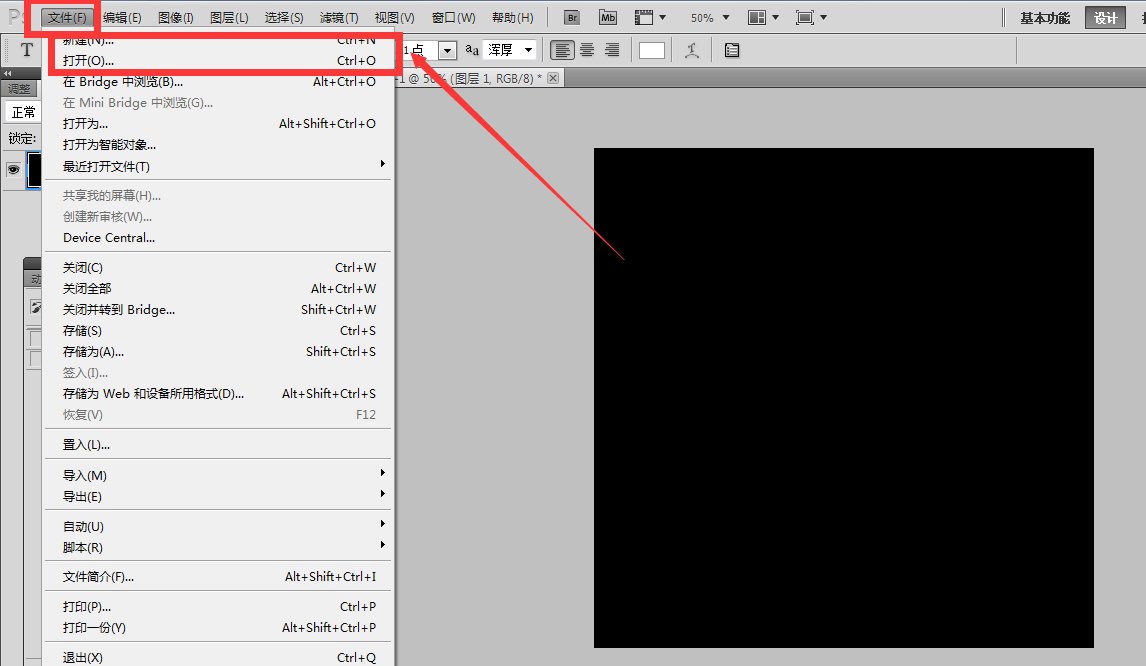The image size is (1146, 666).
Task: Expand the anti-aliasing 浑厚 dropdown
Action: click(510, 50)
